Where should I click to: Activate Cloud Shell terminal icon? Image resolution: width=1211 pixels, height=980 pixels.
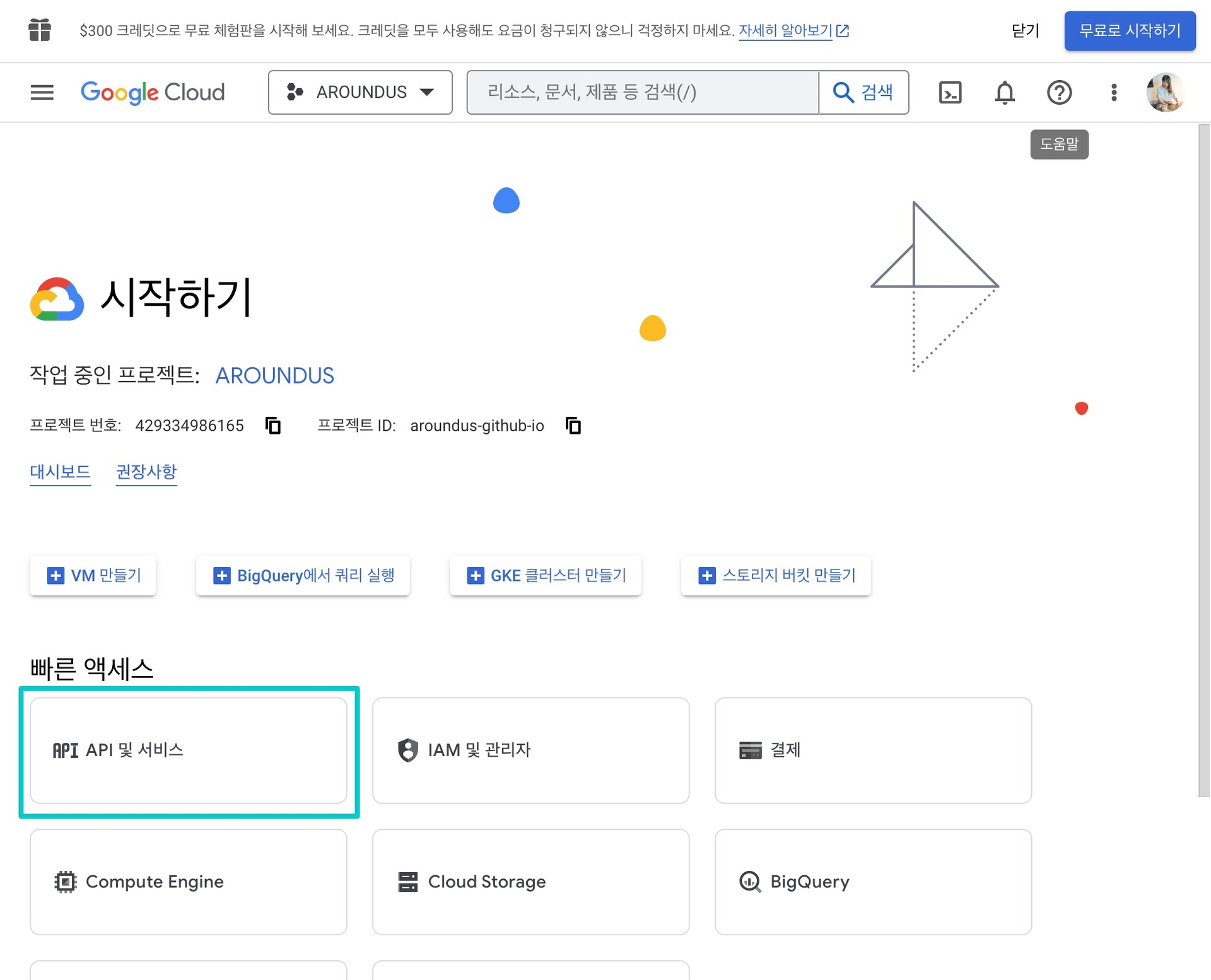(950, 93)
